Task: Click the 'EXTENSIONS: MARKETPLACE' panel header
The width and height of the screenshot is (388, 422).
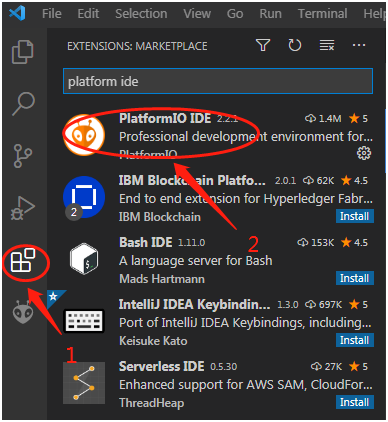Action: point(137,46)
